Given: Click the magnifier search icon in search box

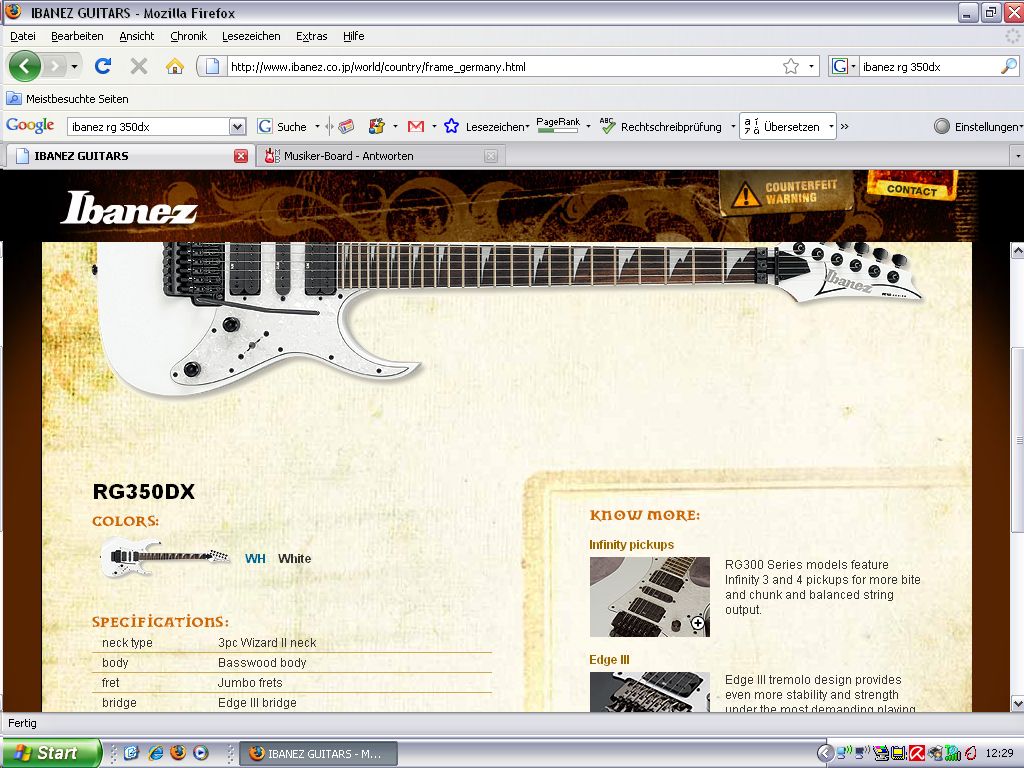Looking at the screenshot, I should pyautogui.click(x=1008, y=66).
